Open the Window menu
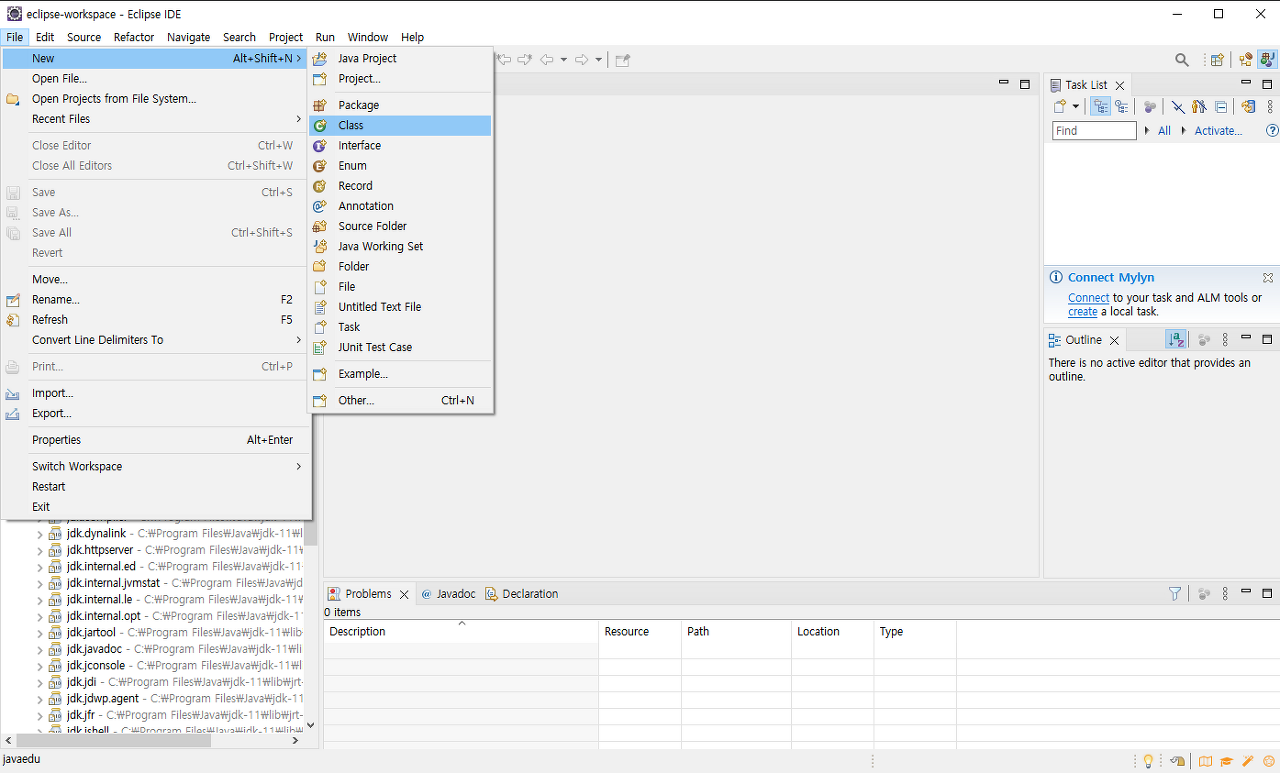Image resolution: width=1280 pixels, height=773 pixels. [x=368, y=37]
